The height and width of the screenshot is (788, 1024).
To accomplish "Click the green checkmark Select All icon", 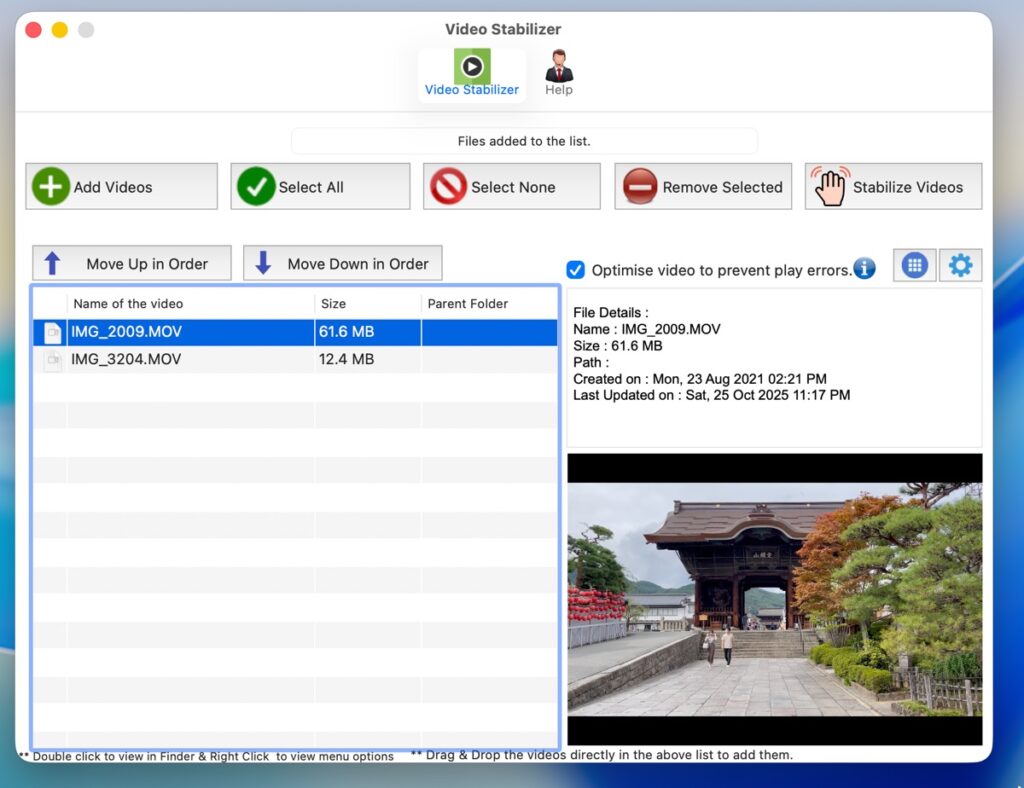I will (x=256, y=187).
